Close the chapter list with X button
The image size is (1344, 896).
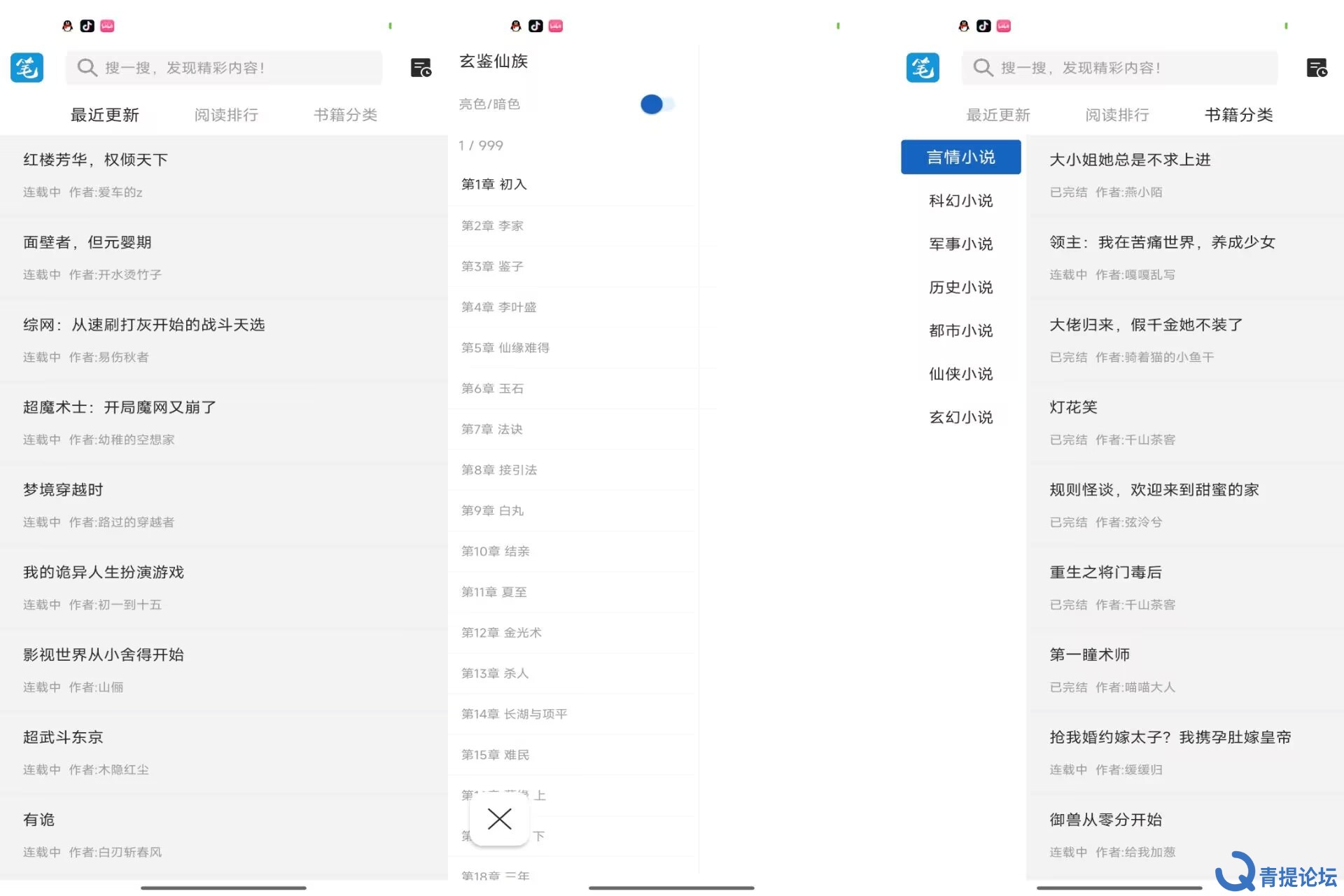(x=499, y=818)
